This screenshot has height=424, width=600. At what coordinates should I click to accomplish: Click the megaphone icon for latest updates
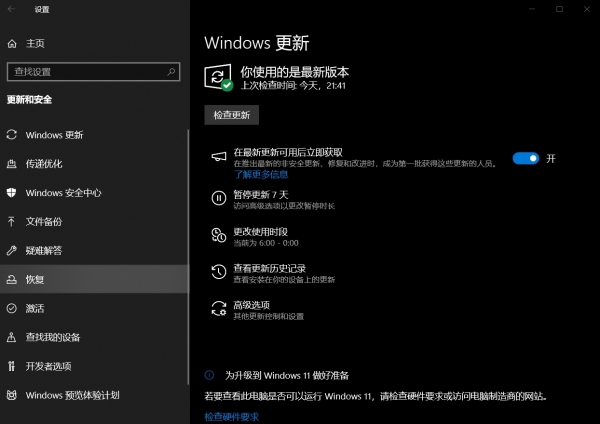coord(219,157)
